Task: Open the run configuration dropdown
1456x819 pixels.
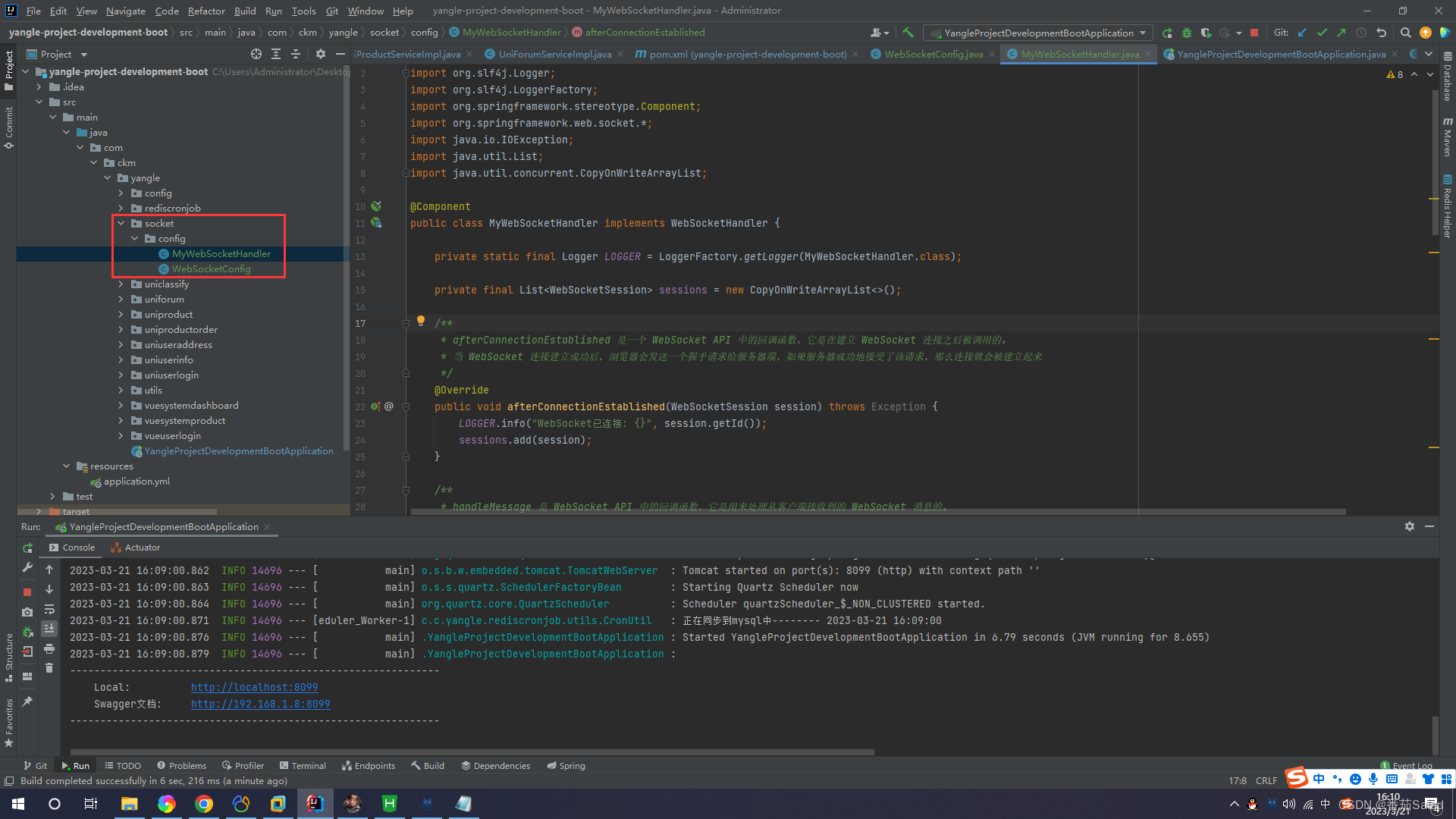Action: [x=1037, y=33]
